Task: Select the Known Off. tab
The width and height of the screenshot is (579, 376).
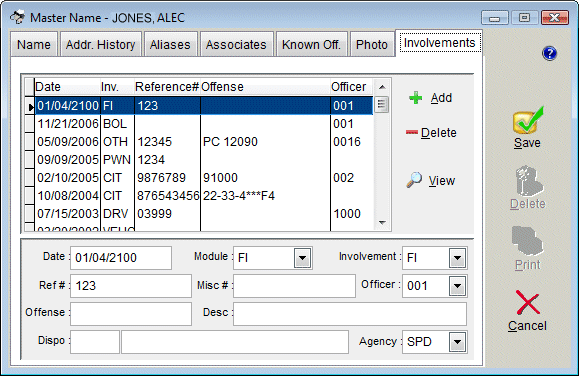Action: tap(311, 44)
